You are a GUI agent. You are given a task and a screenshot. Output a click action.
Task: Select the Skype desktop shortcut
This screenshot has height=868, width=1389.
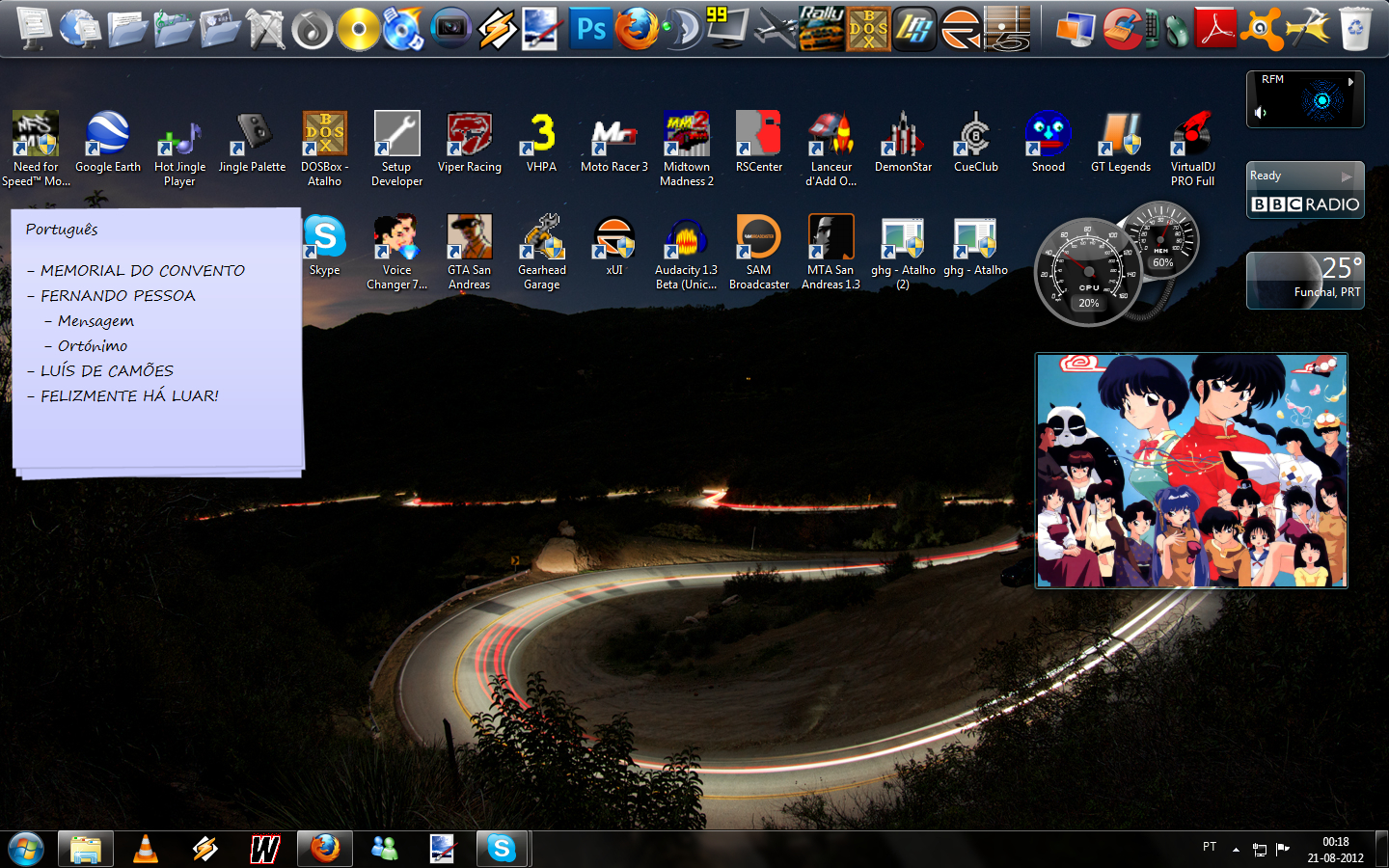[x=325, y=246]
